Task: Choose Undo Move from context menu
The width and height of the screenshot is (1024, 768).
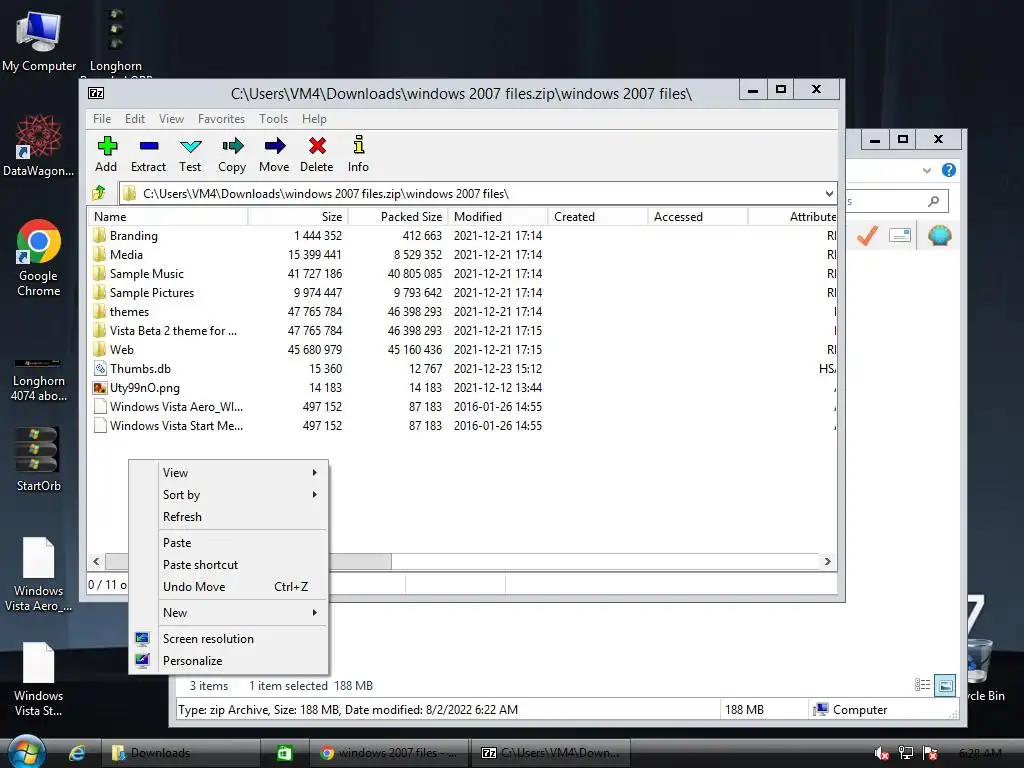Action: (228, 586)
